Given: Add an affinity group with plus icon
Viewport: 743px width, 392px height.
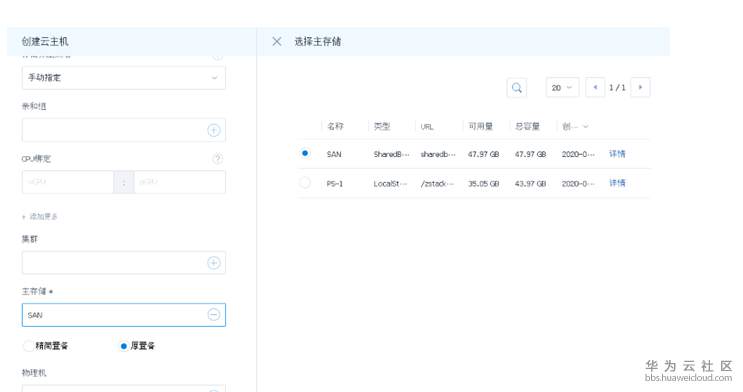Looking at the screenshot, I should [x=214, y=130].
